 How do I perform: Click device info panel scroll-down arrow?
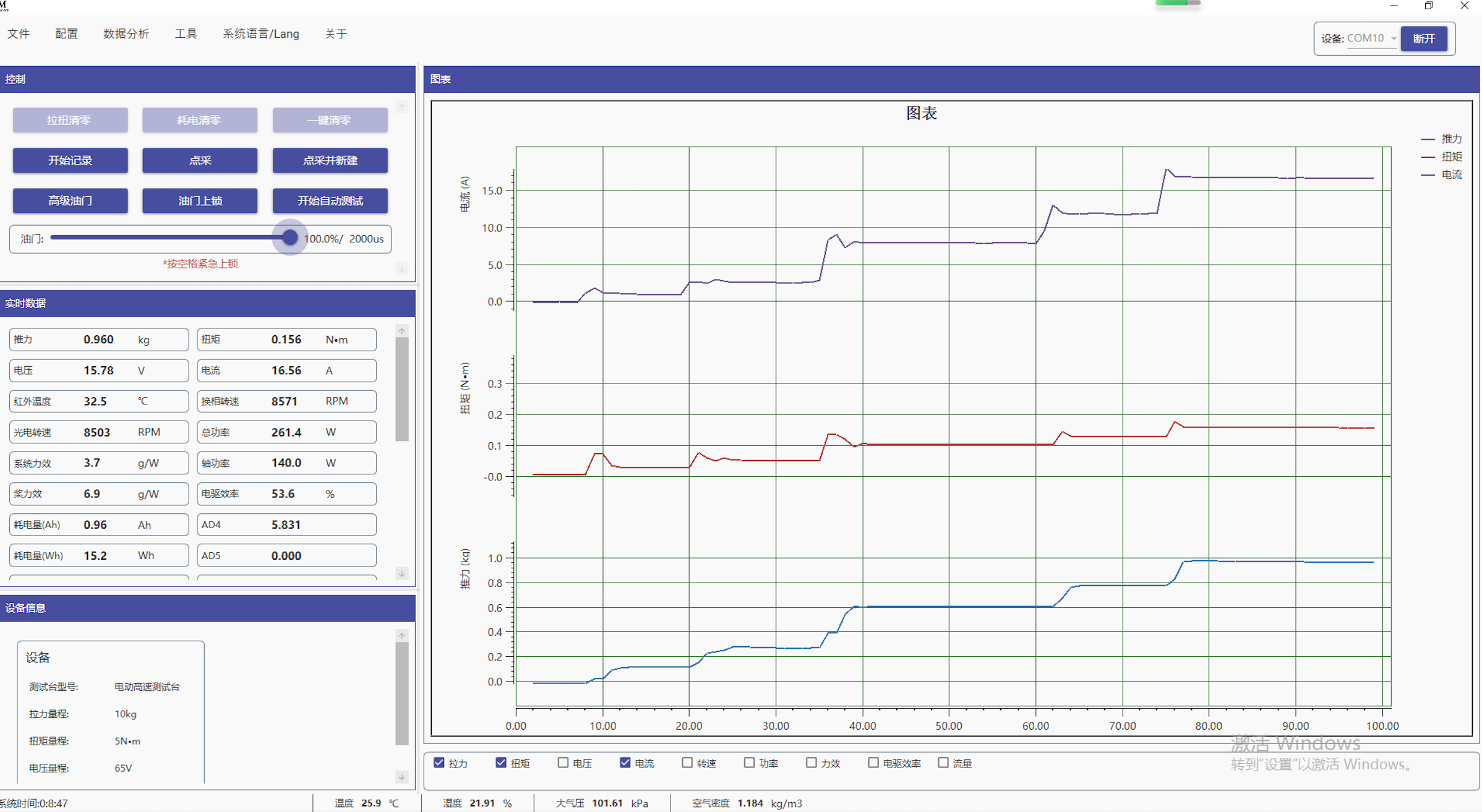click(x=402, y=777)
